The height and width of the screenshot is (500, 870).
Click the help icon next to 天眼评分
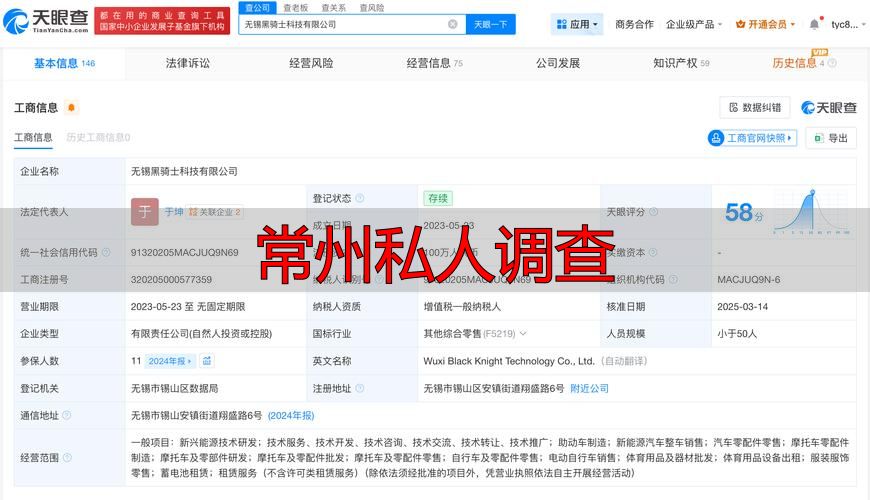(654, 212)
